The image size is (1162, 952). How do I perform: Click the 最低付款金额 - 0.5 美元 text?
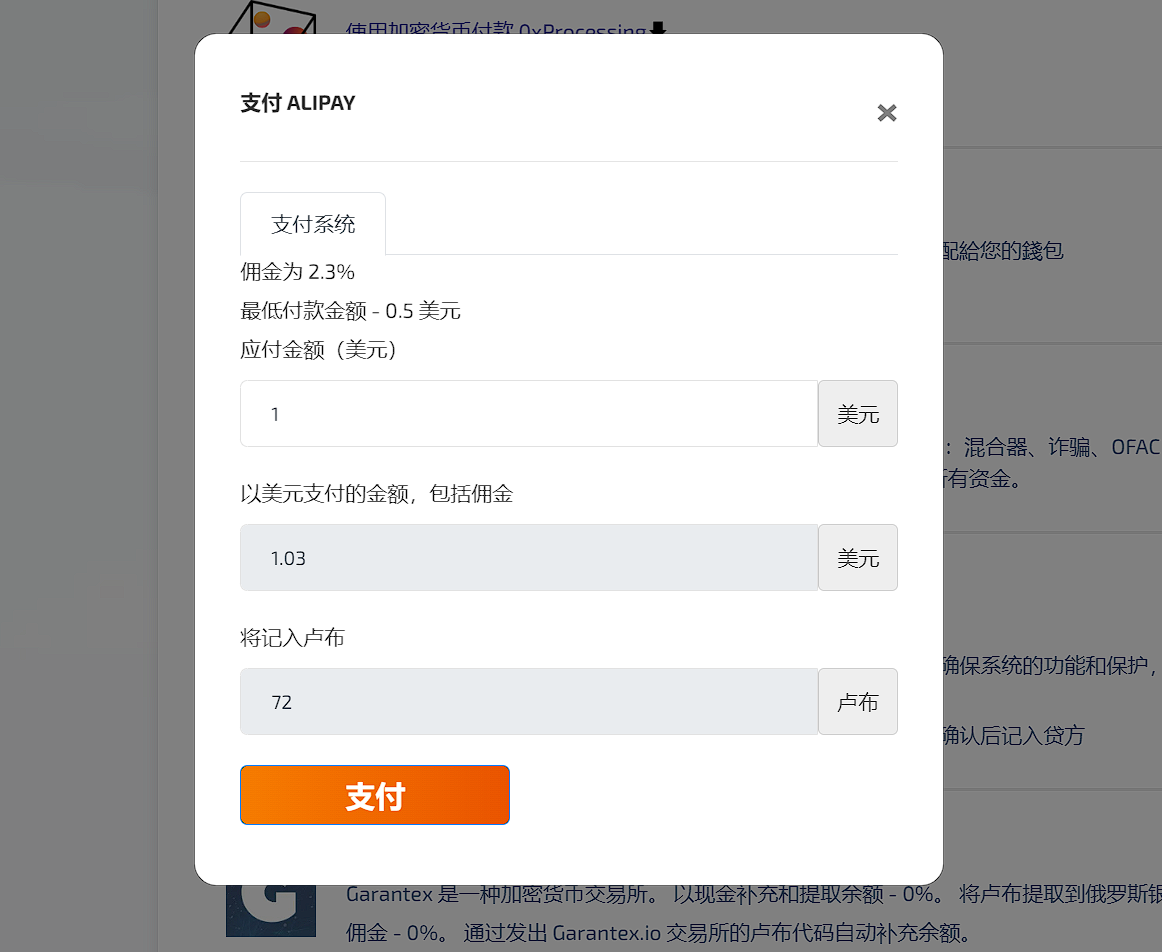tap(351, 310)
